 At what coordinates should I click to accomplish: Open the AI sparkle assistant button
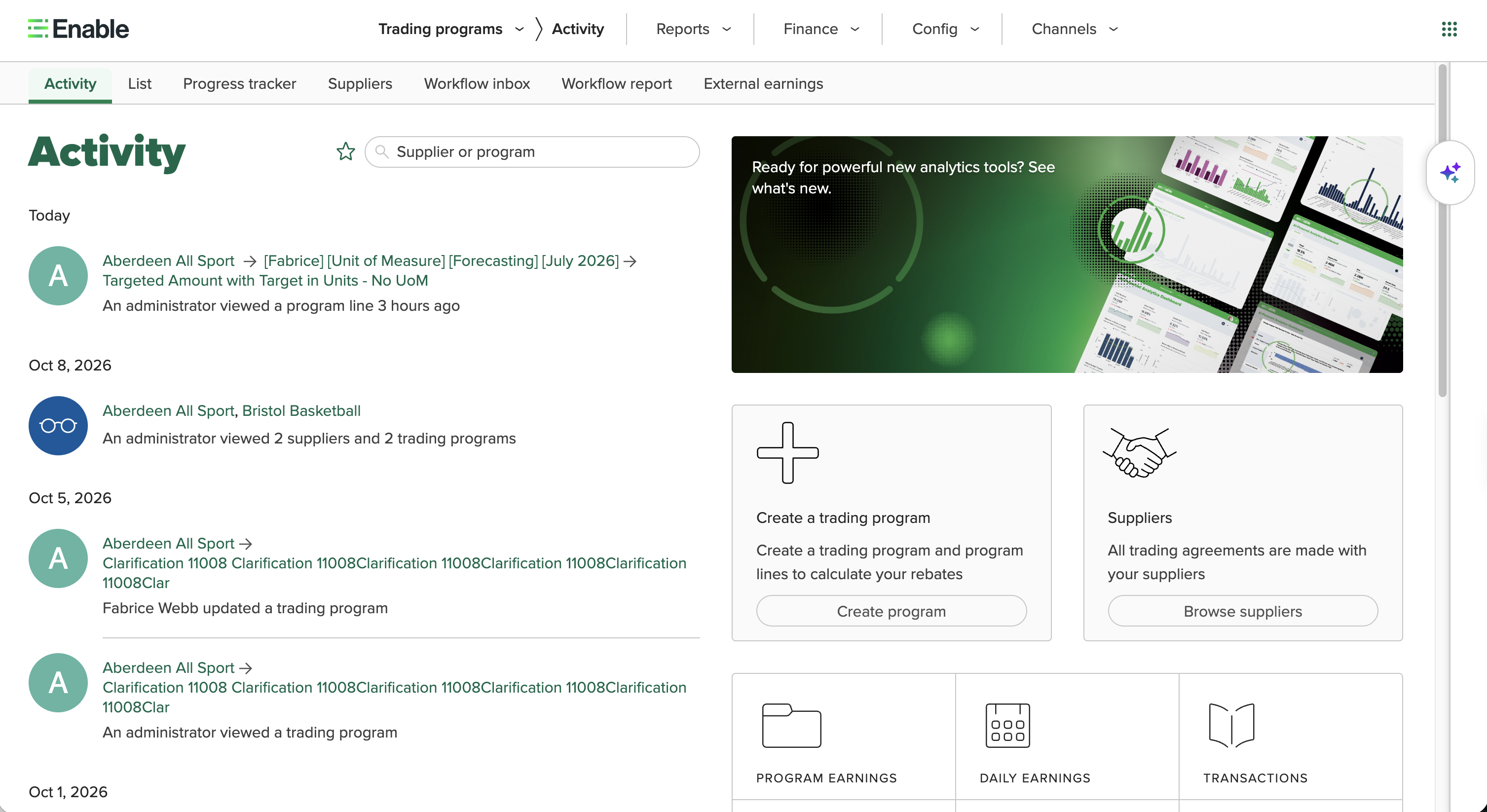[1450, 173]
